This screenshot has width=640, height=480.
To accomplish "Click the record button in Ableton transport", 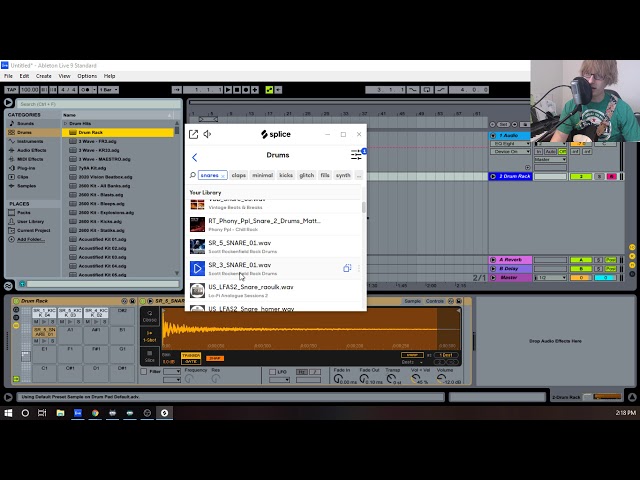I will click(246, 90).
